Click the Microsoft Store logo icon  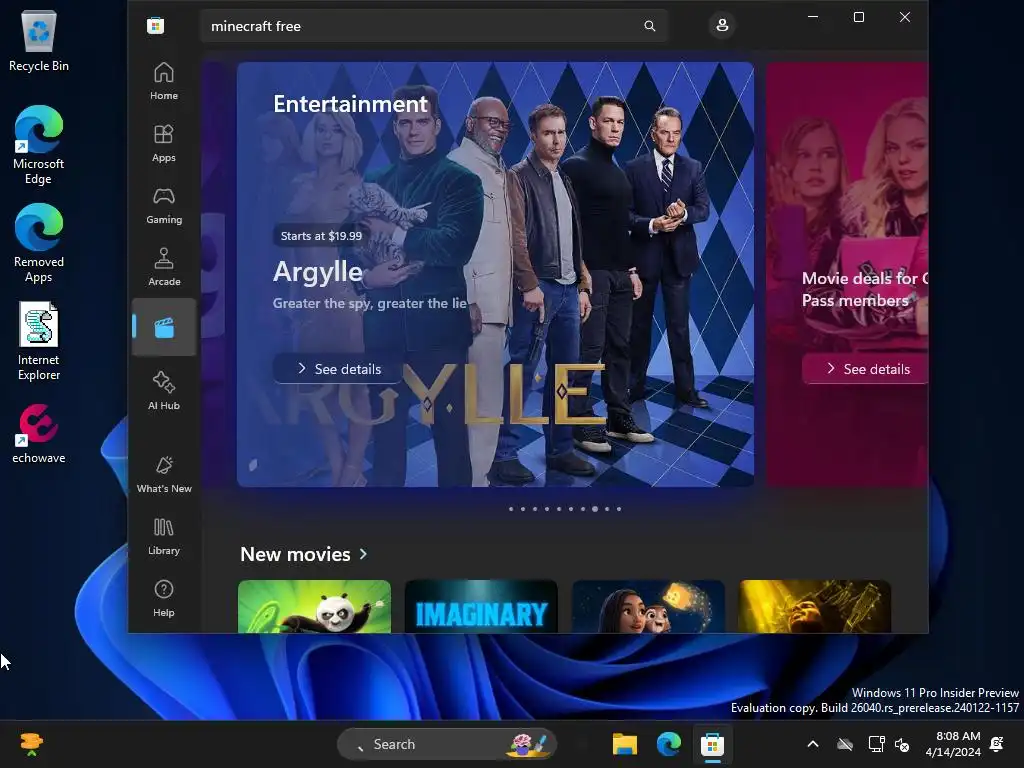pyautogui.click(x=155, y=26)
